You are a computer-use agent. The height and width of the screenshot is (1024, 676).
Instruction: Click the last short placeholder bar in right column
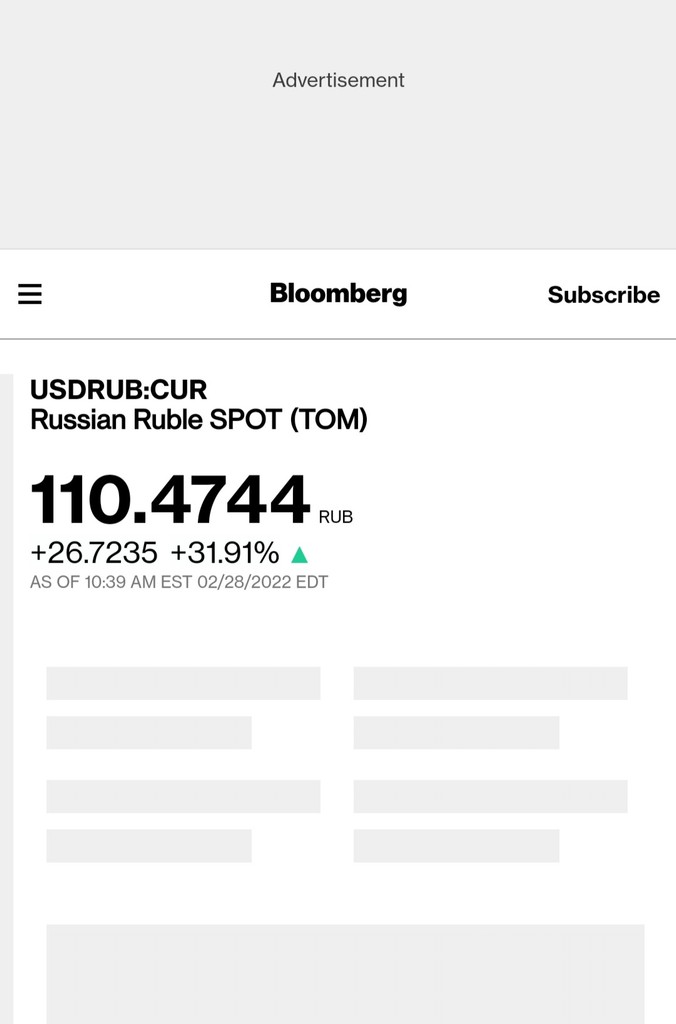[456, 845]
